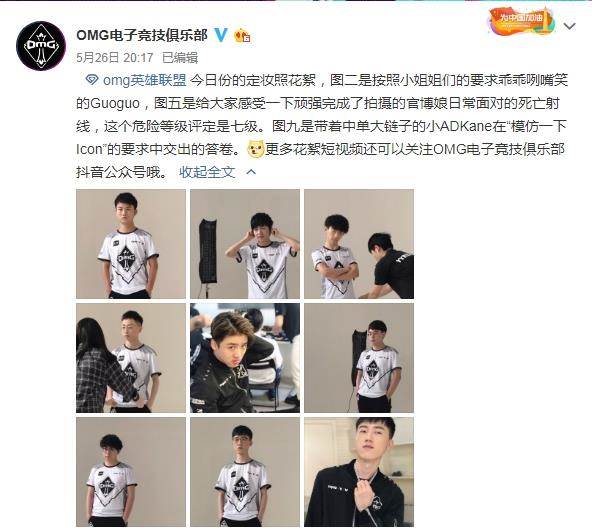Image resolution: width=592 pixels, height=530 pixels.
Task: Click the blue verified V badge
Action: click(221, 35)
